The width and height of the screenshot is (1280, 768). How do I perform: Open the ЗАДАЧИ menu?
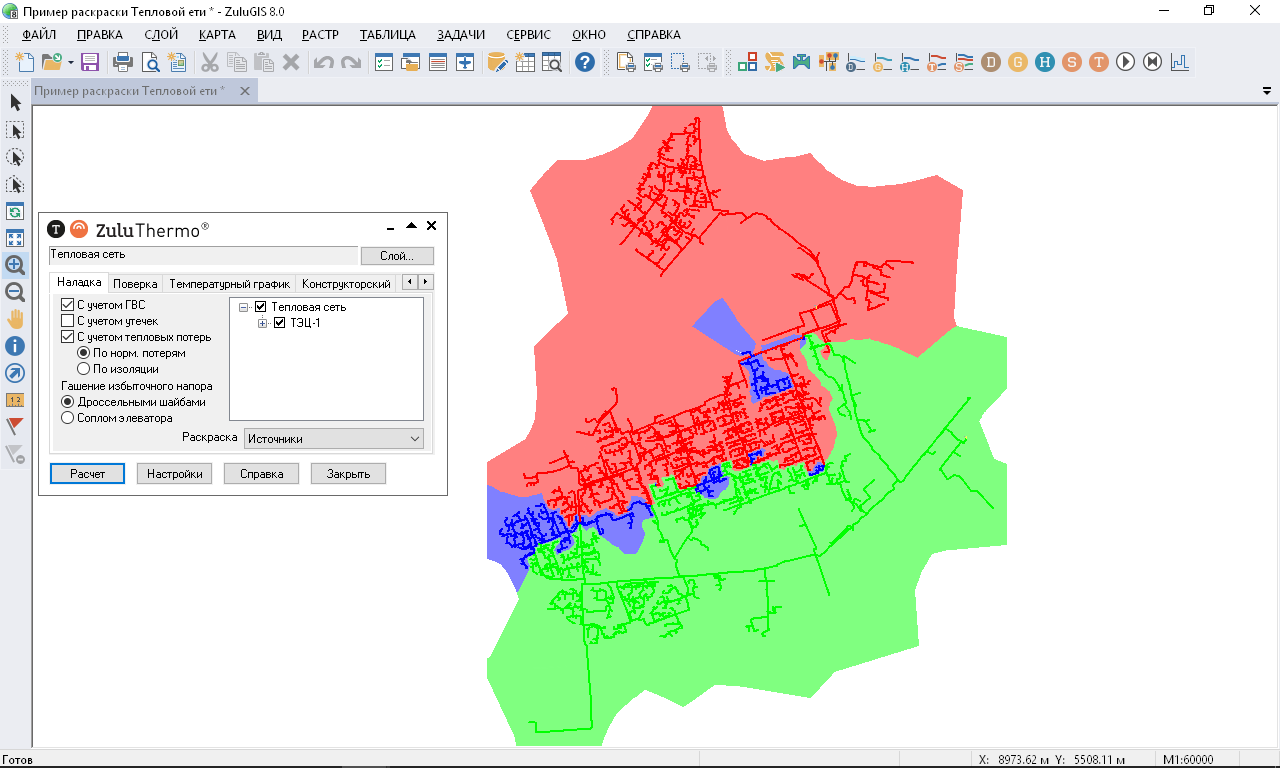click(460, 34)
